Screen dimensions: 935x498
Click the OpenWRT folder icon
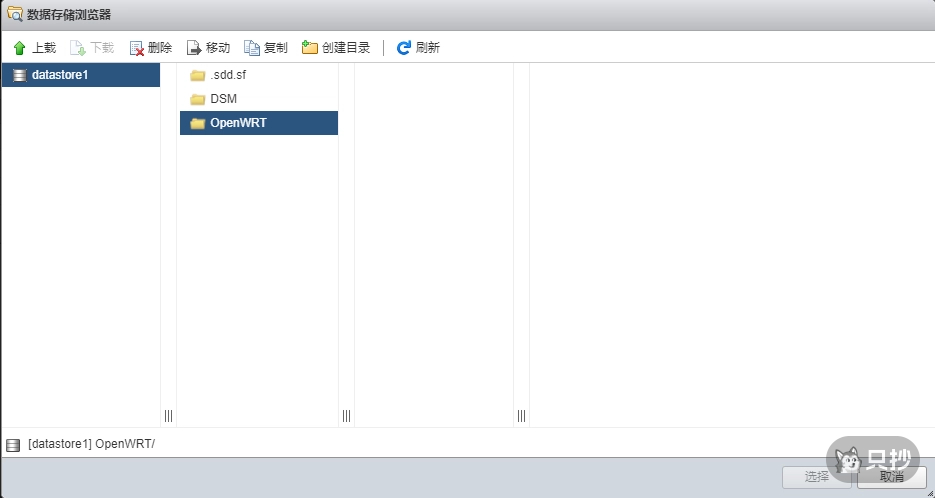(197, 123)
